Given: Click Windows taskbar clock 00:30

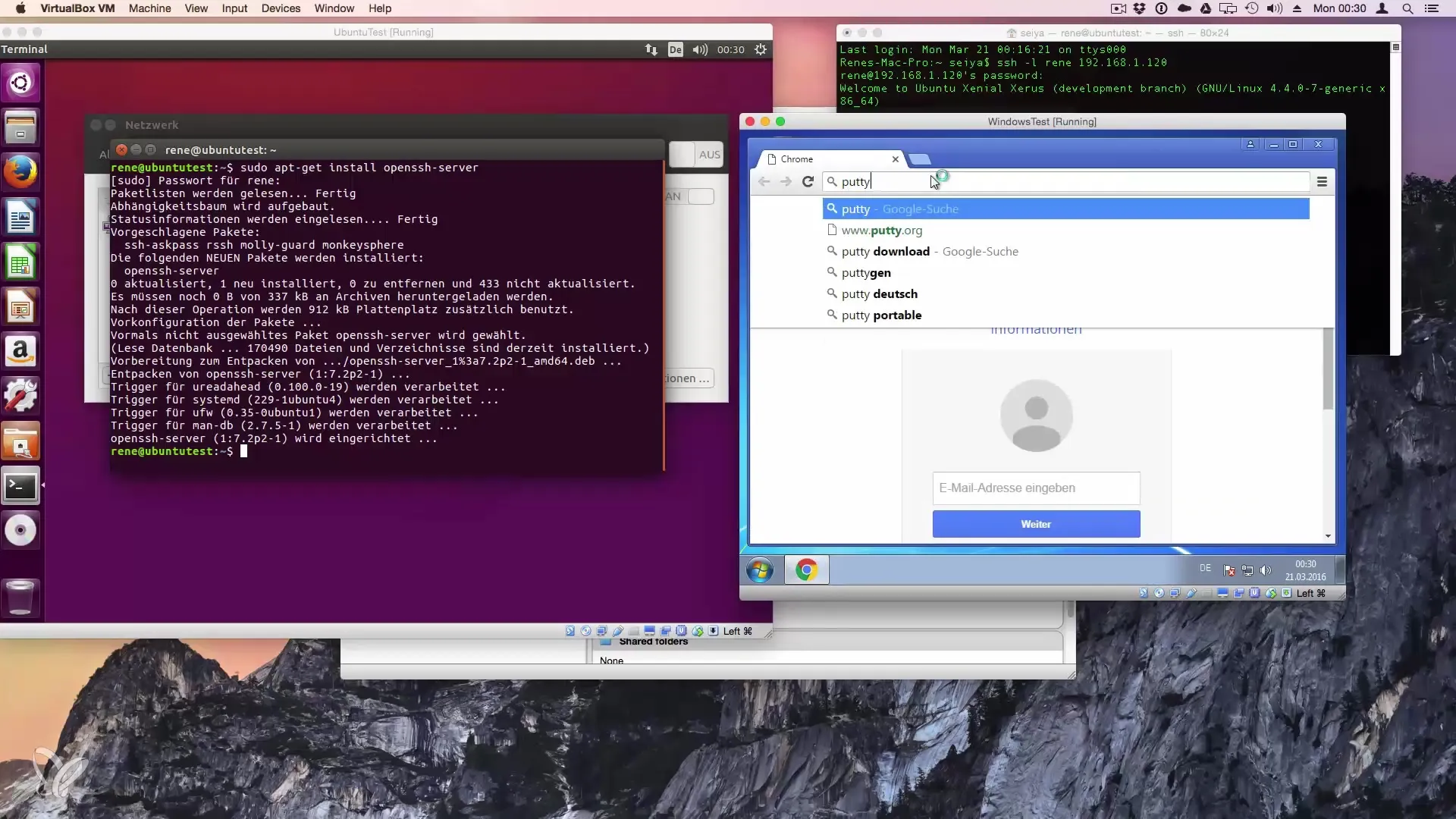Looking at the screenshot, I should click(1305, 570).
